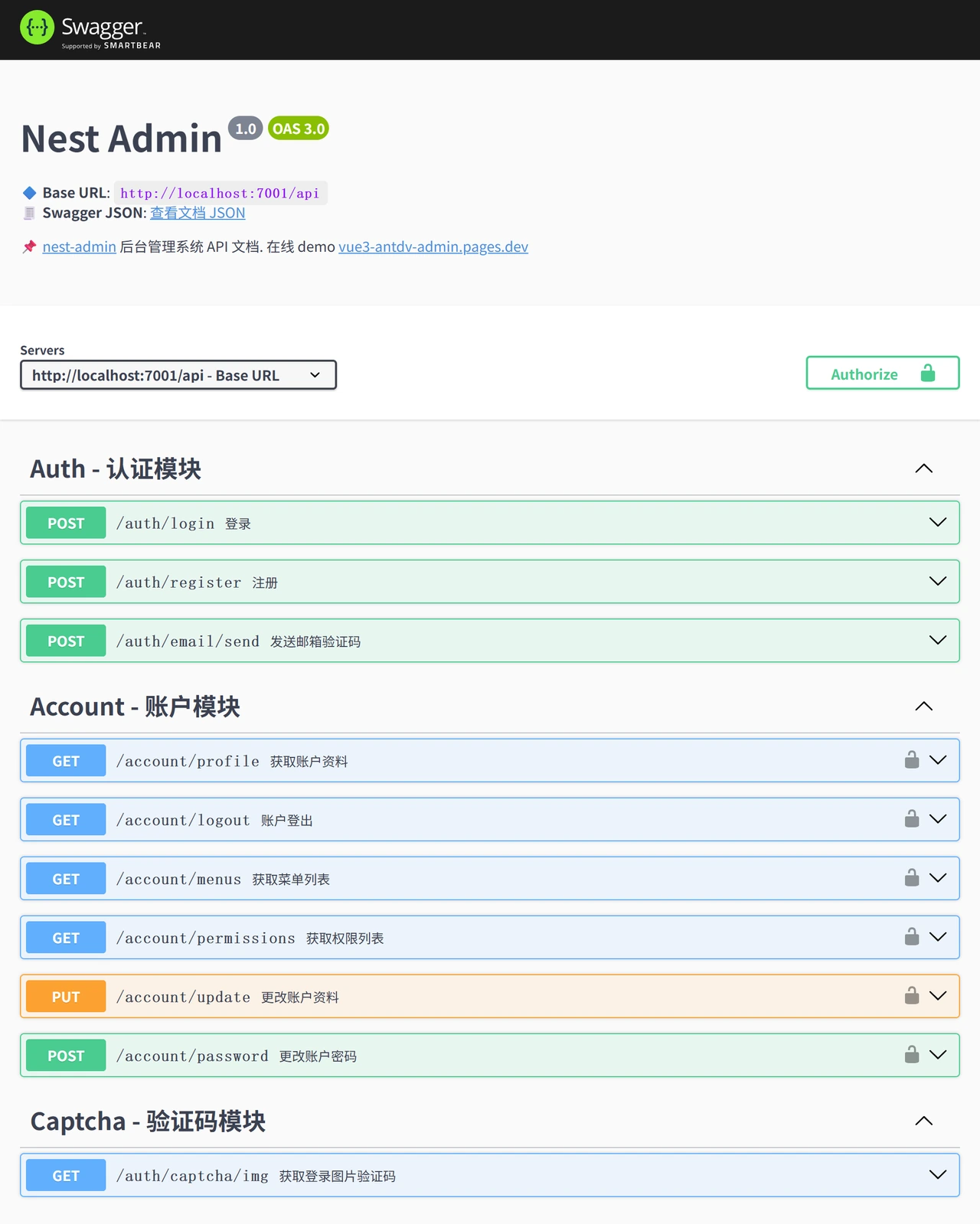Click lock icon on /account/password row
Image resolution: width=980 pixels, height=1224 pixels.
(912, 1054)
